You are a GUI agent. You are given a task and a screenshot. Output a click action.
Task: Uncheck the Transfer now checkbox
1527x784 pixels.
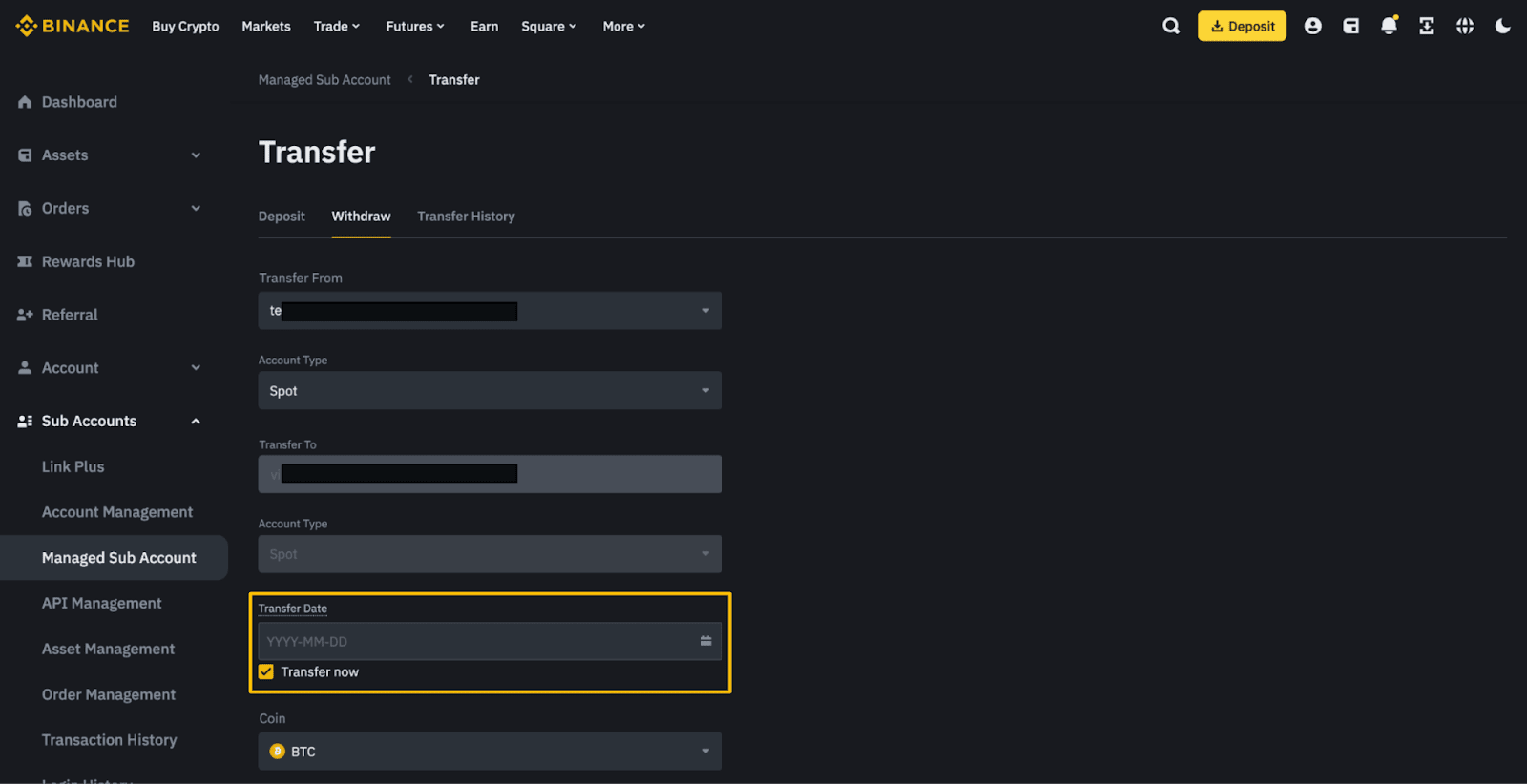click(x=266, y=671)
